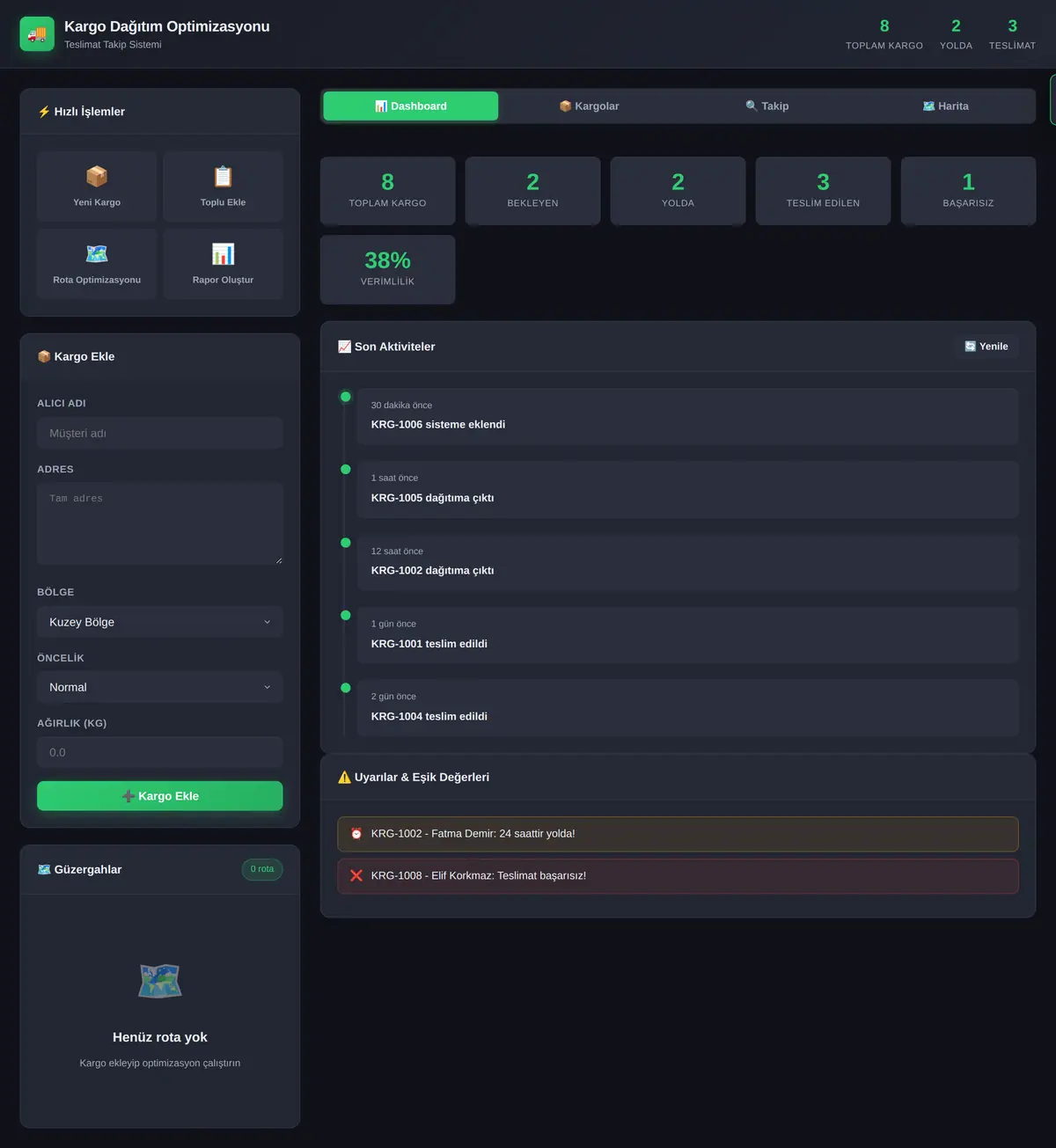The image size is (1056, 1148).
Task: Click the timeline dot for KRG-1006
Action: click(346, 397)
